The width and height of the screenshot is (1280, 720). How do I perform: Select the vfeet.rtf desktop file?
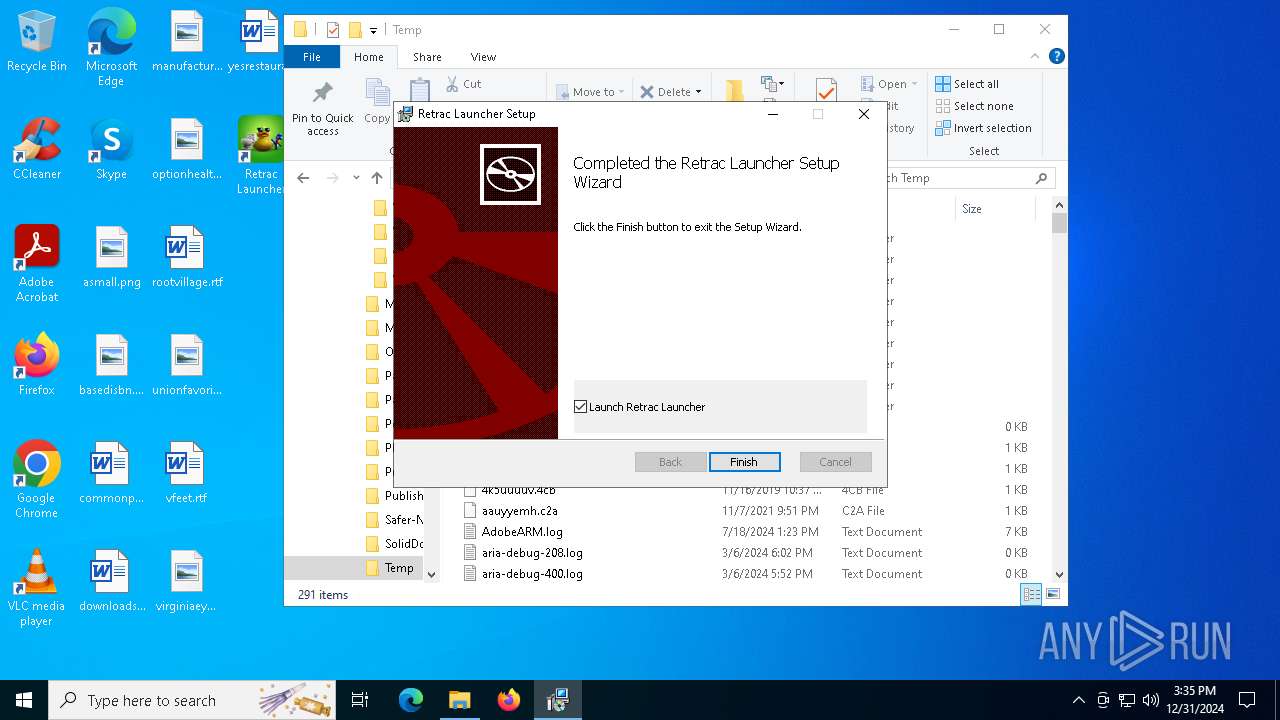tap(187, 473)
